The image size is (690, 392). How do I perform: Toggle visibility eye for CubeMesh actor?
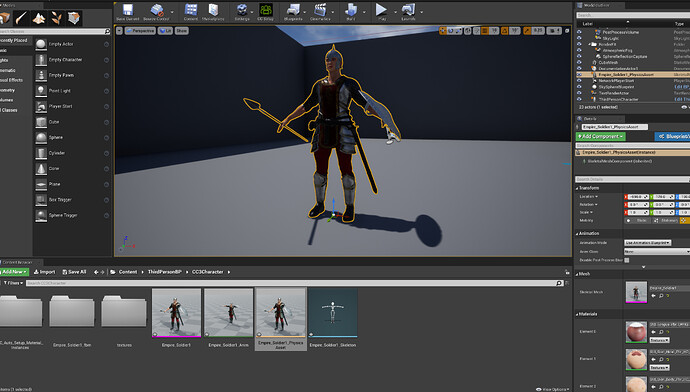click(579, 62)
